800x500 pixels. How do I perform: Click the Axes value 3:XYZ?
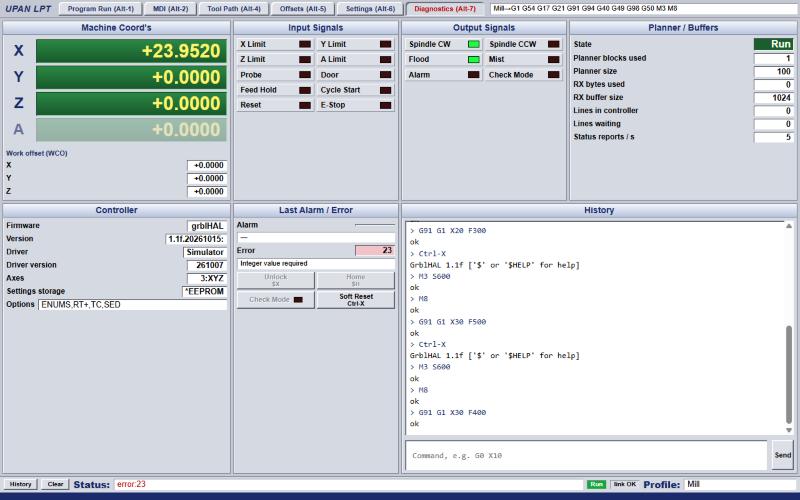click(207, 279)
